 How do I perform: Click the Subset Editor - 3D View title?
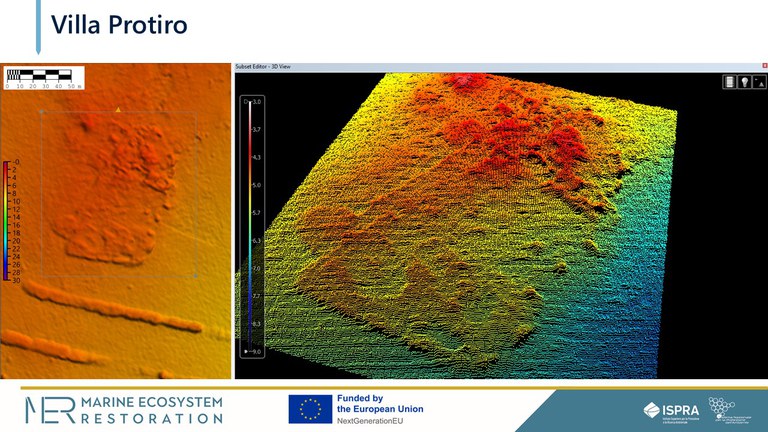(x=263, y=66)
